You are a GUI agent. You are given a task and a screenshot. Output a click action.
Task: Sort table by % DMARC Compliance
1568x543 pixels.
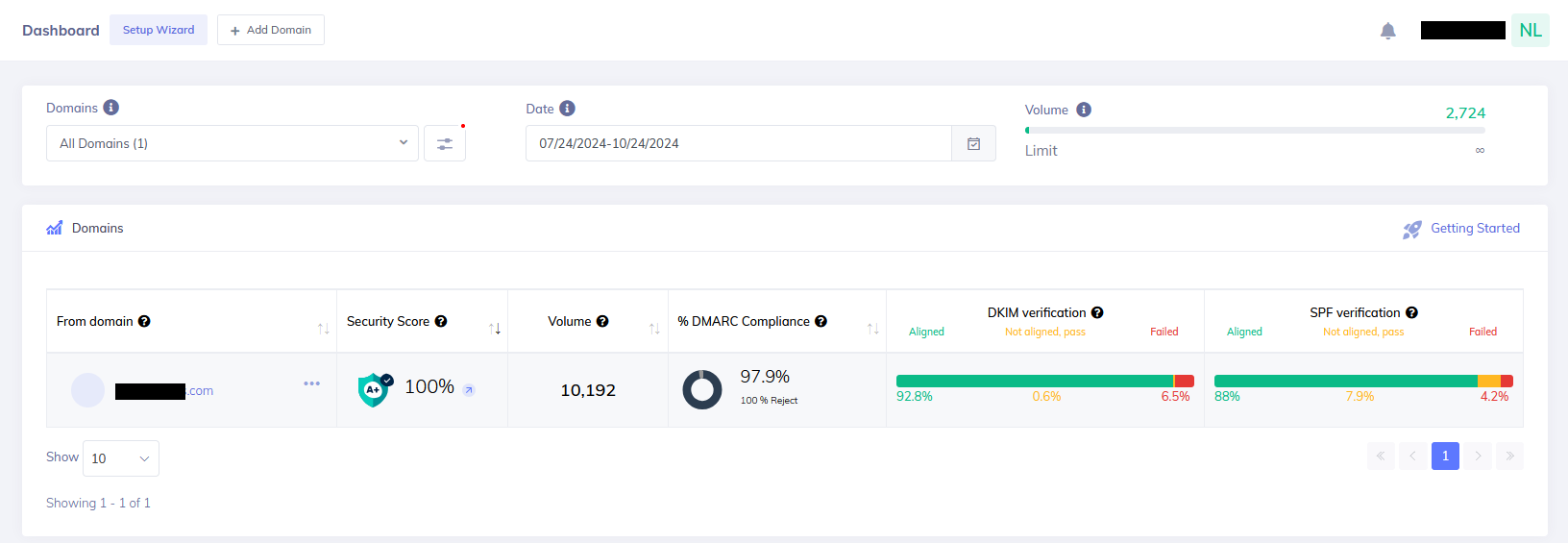[872, 329]
